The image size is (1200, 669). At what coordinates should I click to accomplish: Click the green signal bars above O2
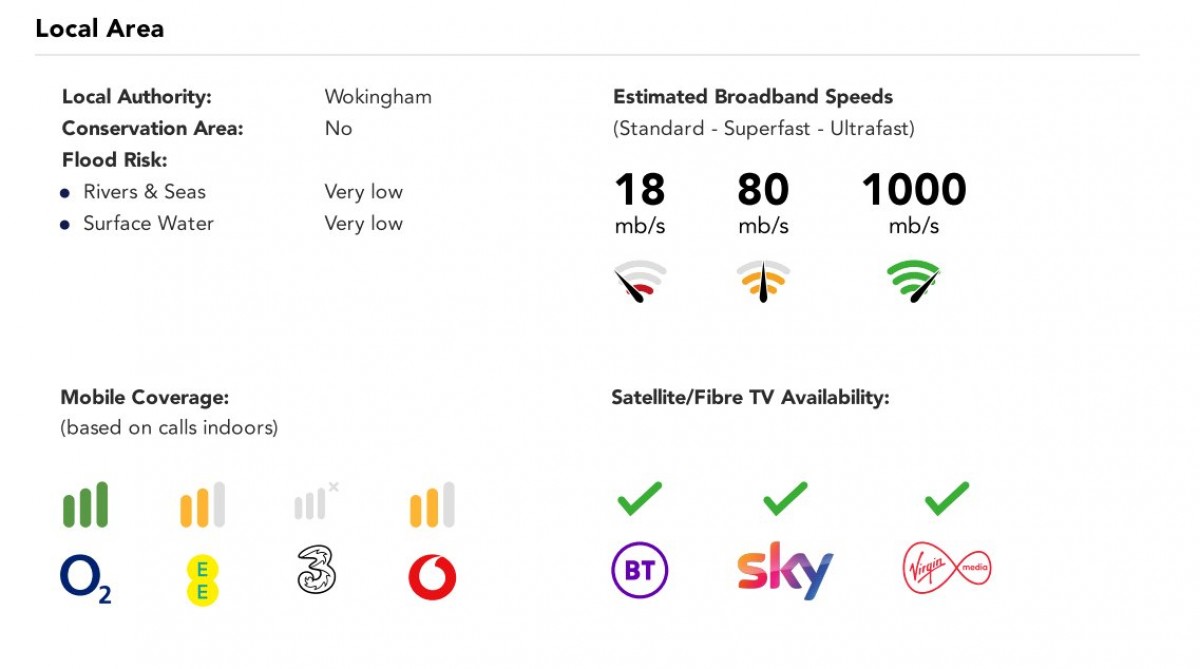coord(85,505)
